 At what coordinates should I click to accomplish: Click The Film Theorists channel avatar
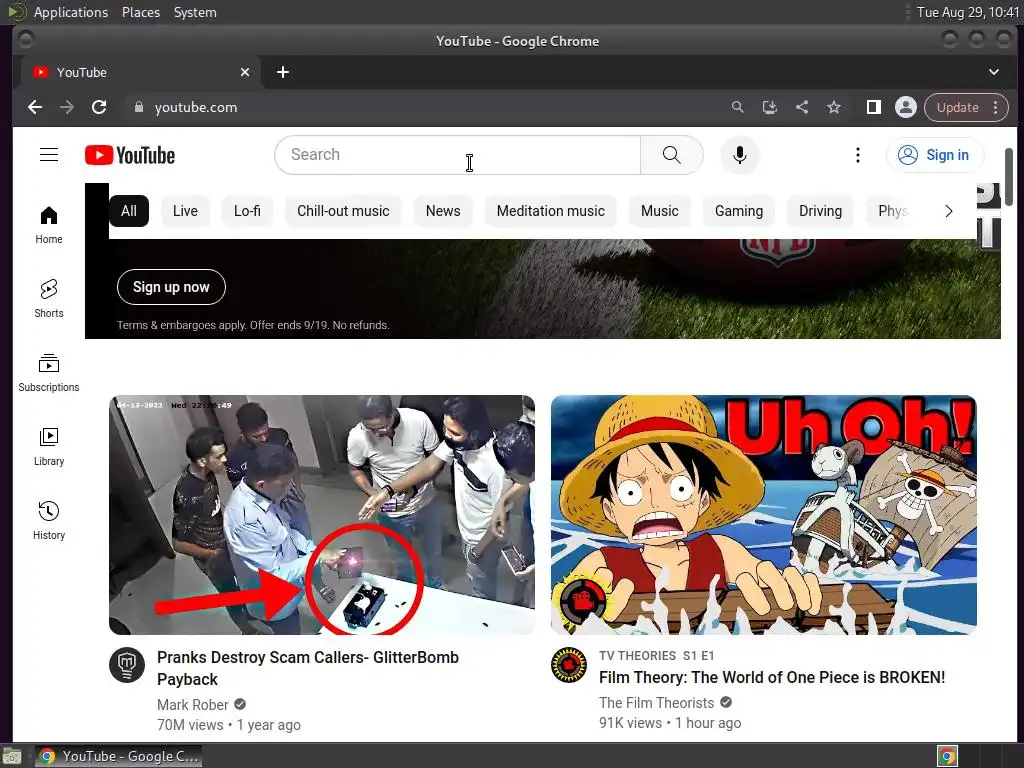point(569,665)
